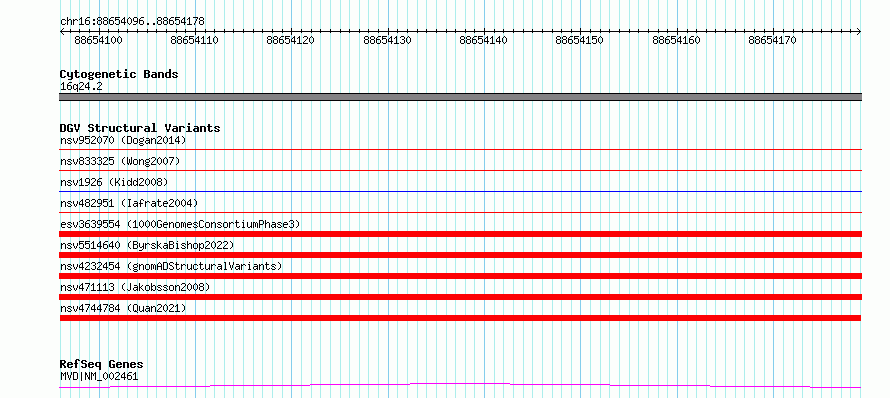Click the blue line under nsv1926
The width and height of the screenshot is (890, 398).
point(460,191)
